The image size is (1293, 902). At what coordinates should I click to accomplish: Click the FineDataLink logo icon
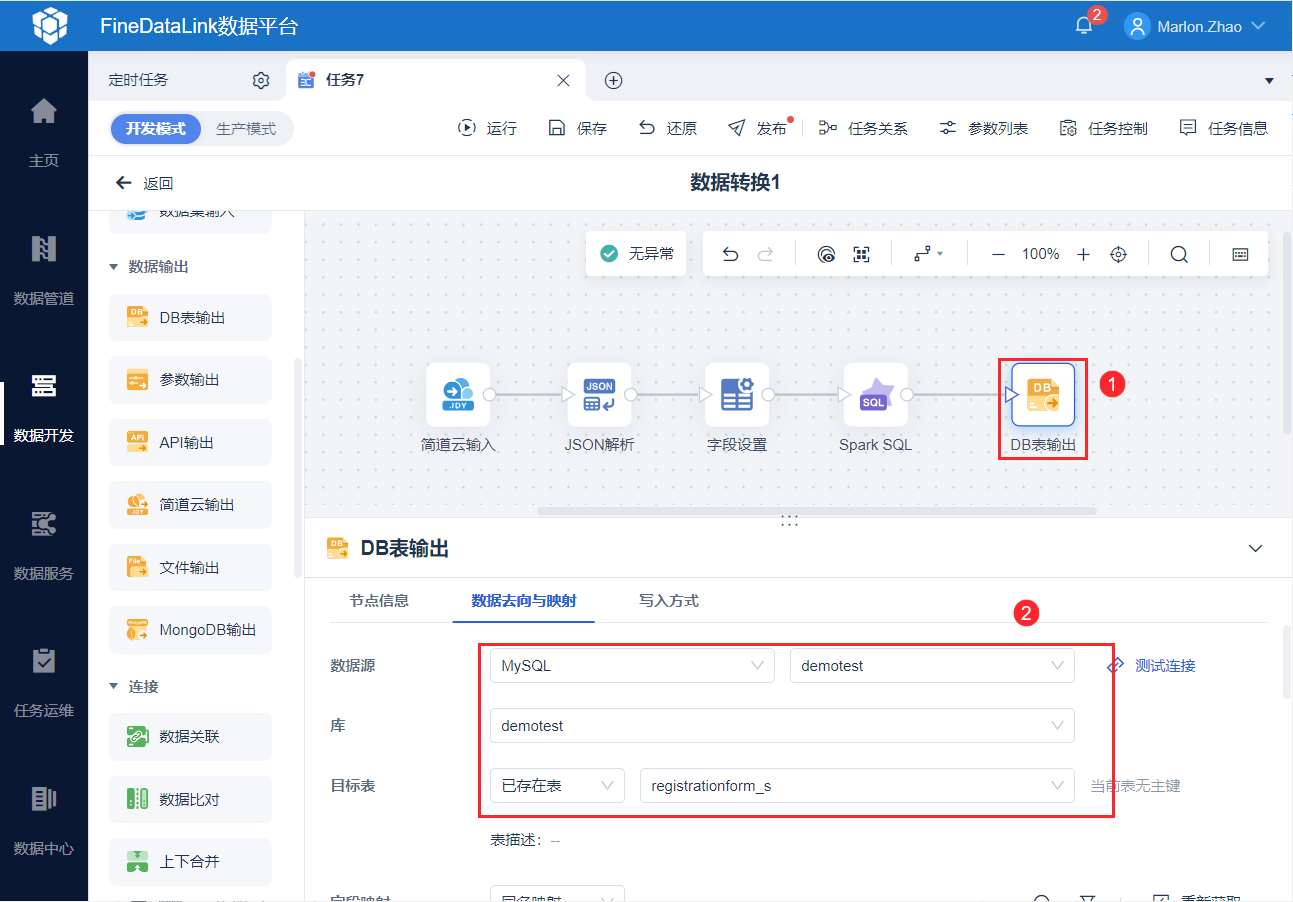(49, 26)
